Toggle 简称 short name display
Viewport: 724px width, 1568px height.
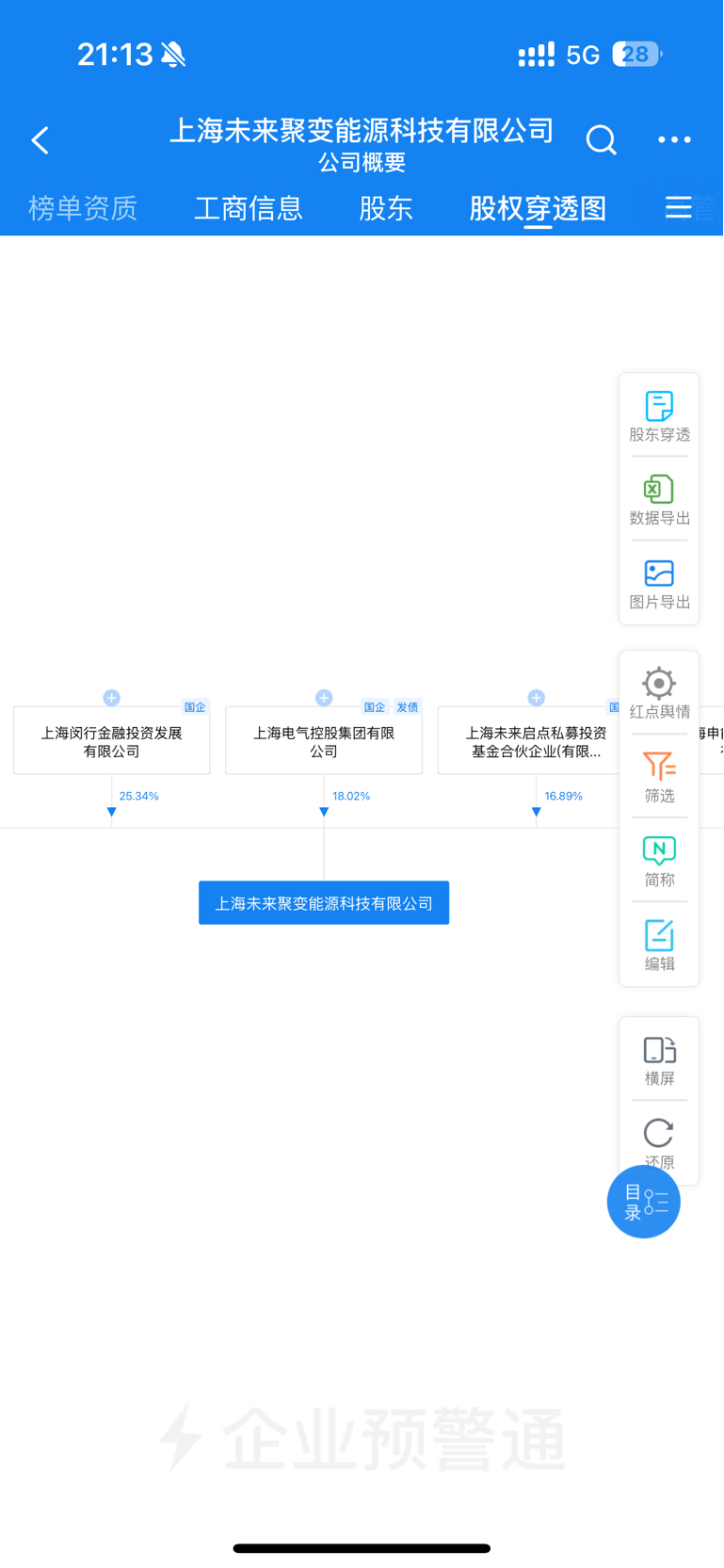[x=659, y=862]
